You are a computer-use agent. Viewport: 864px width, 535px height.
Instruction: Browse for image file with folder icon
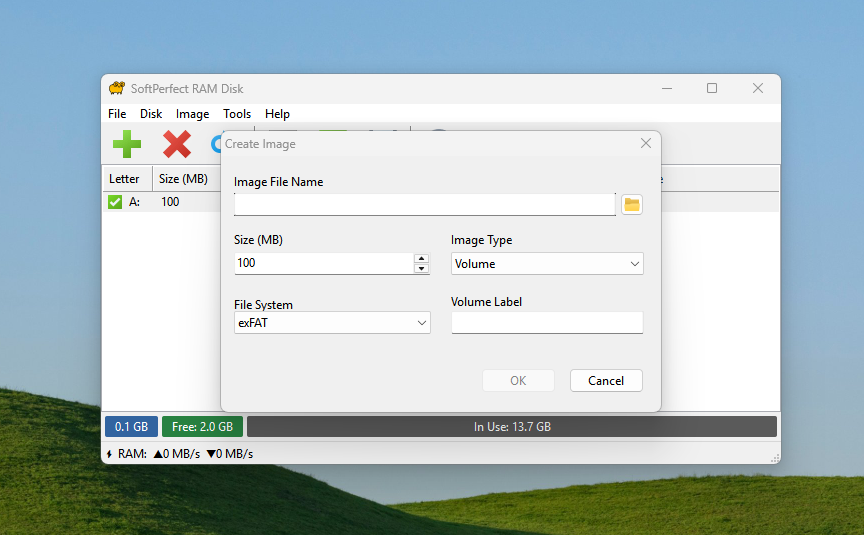(631, 205)
